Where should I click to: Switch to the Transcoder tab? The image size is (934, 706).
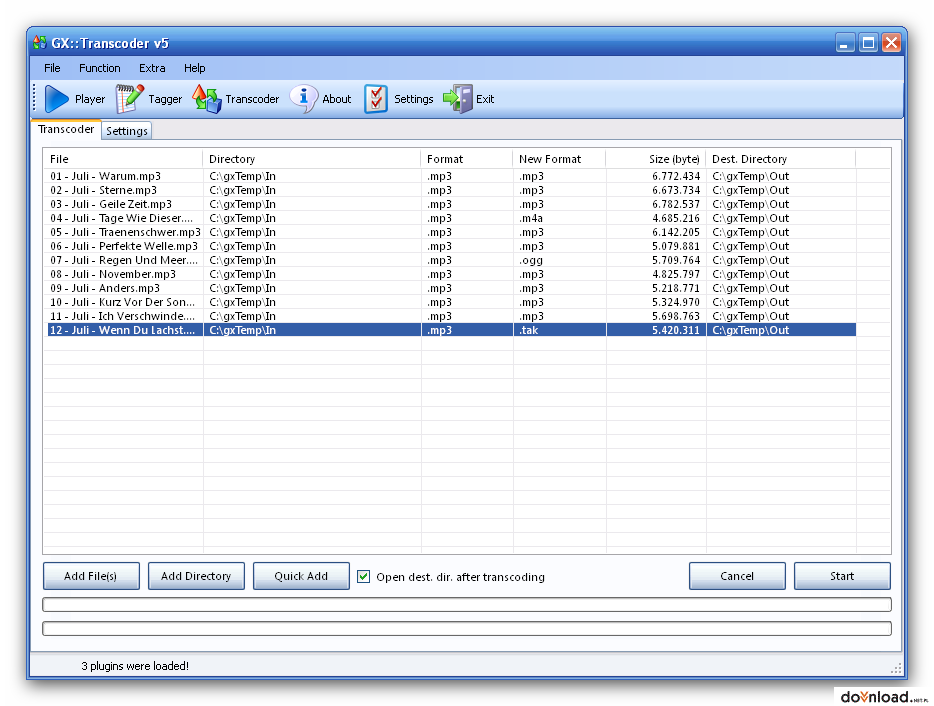pyautogui.click(x=66, y=129)
